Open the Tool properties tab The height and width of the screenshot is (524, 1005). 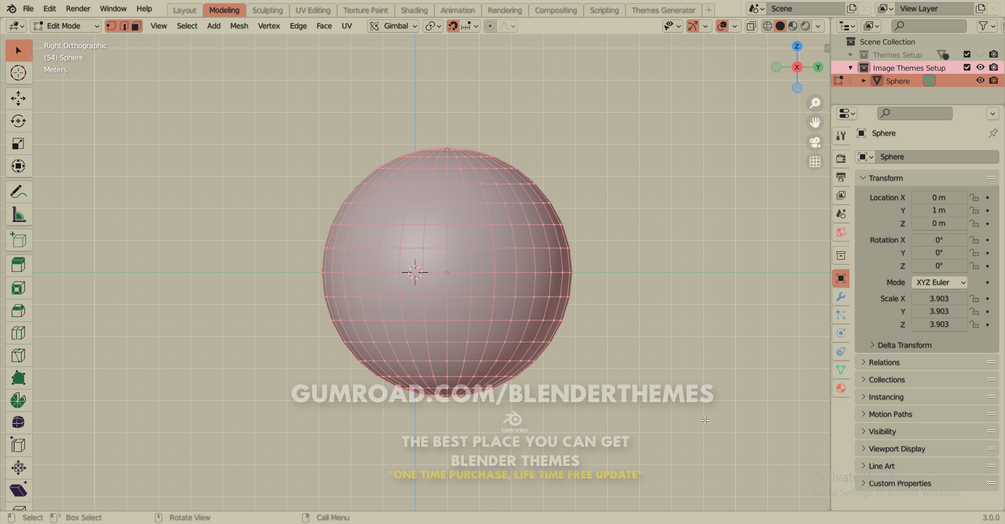(x=841, y=135)
